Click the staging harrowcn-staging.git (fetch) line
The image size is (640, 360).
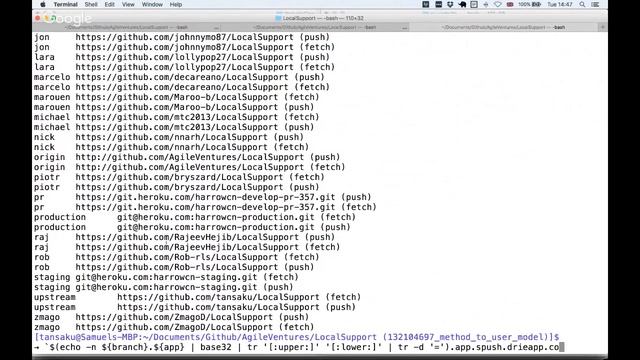click(x=166, y=277)
